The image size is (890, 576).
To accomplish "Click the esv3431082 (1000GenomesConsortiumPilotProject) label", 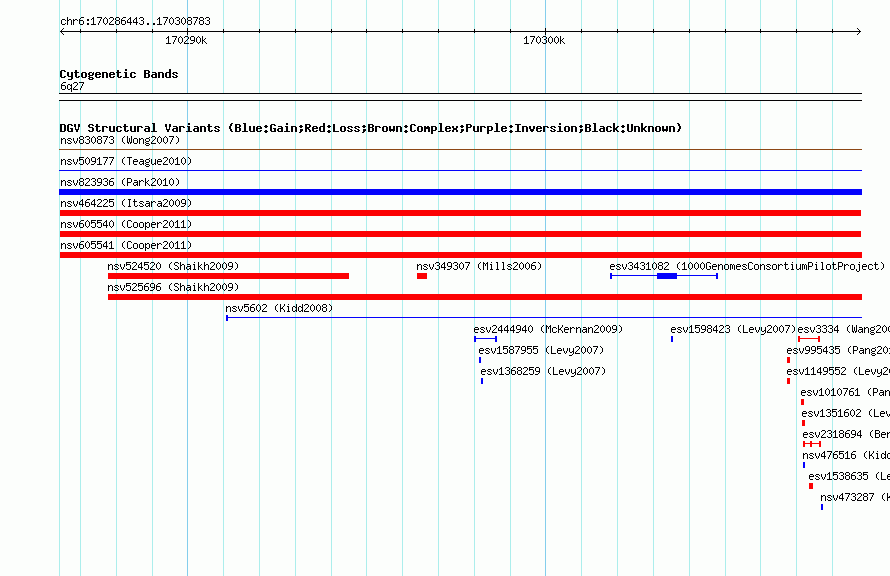I will click(x=747, y=266).
